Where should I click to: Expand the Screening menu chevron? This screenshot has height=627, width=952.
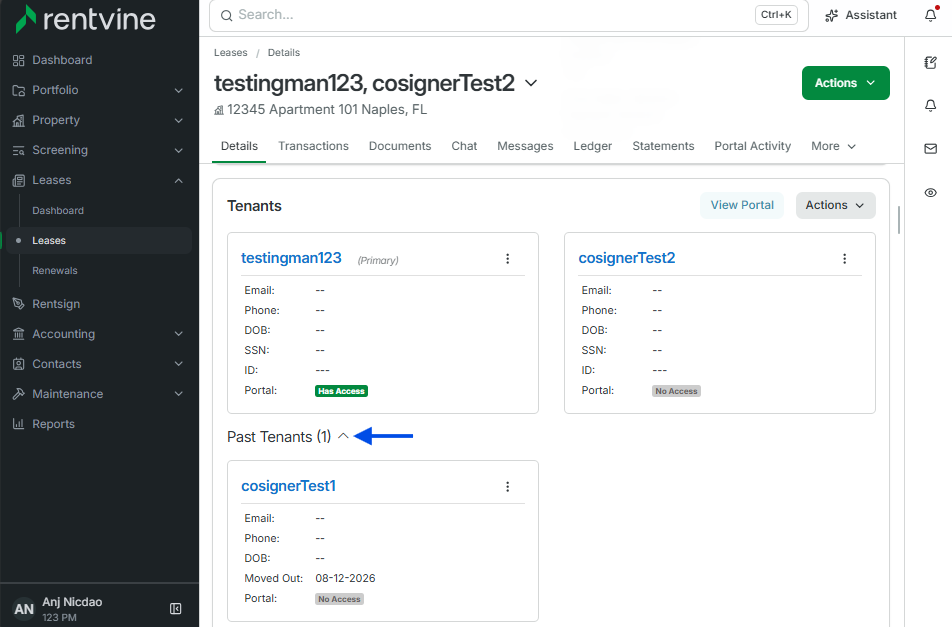click(x=178, y=151)
